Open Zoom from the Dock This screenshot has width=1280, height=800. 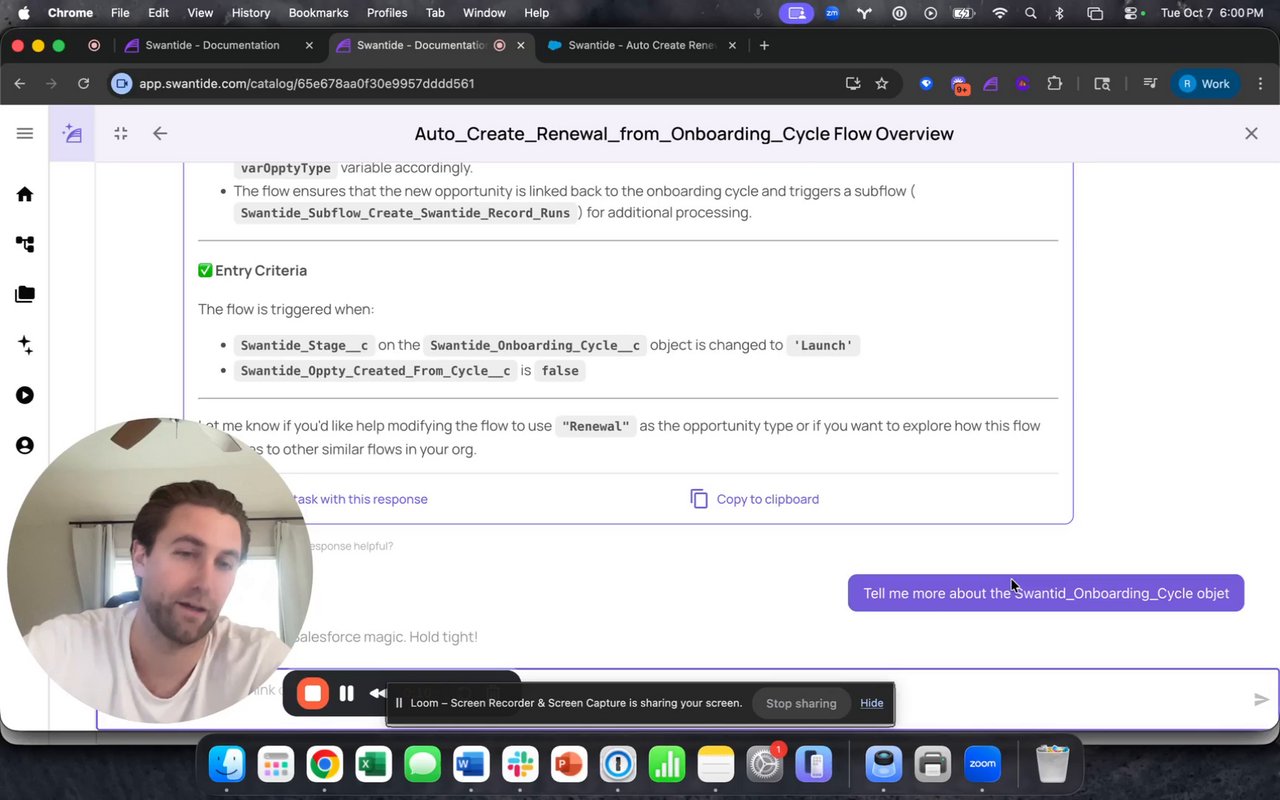point(982,765)
